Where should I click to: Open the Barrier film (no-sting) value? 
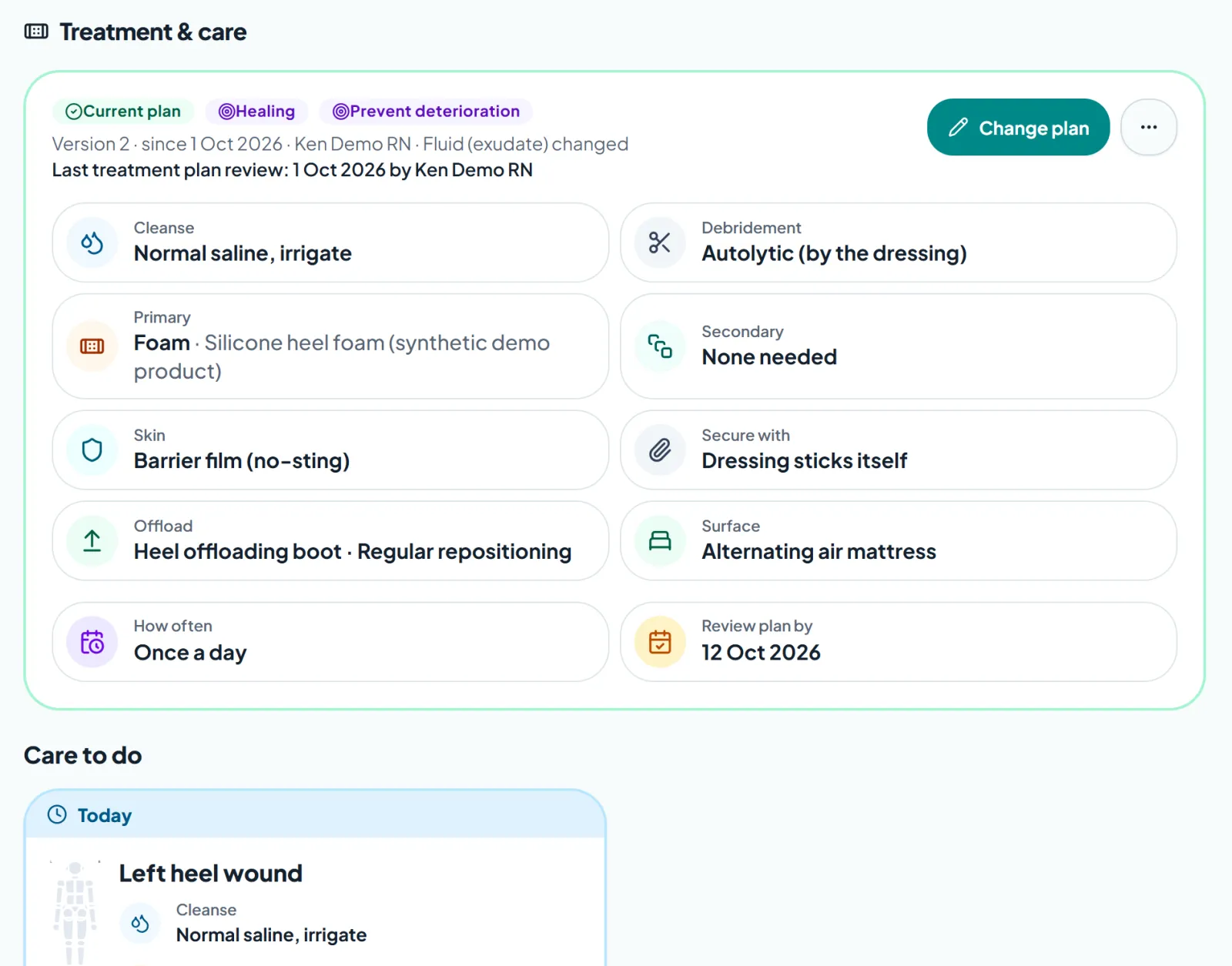pos(242,460)
